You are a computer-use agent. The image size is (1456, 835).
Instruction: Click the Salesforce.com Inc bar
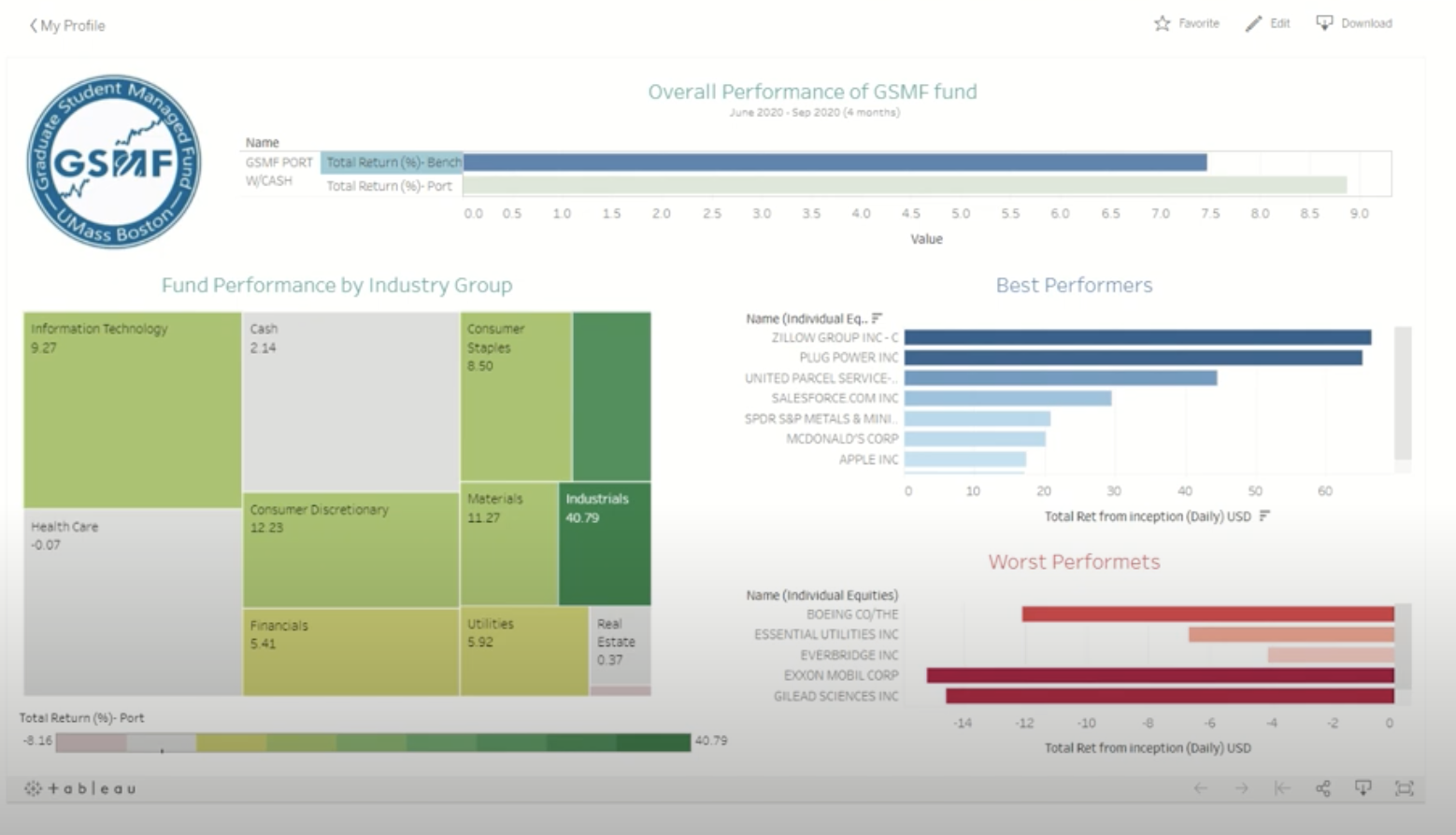[x=1007, y=399]
